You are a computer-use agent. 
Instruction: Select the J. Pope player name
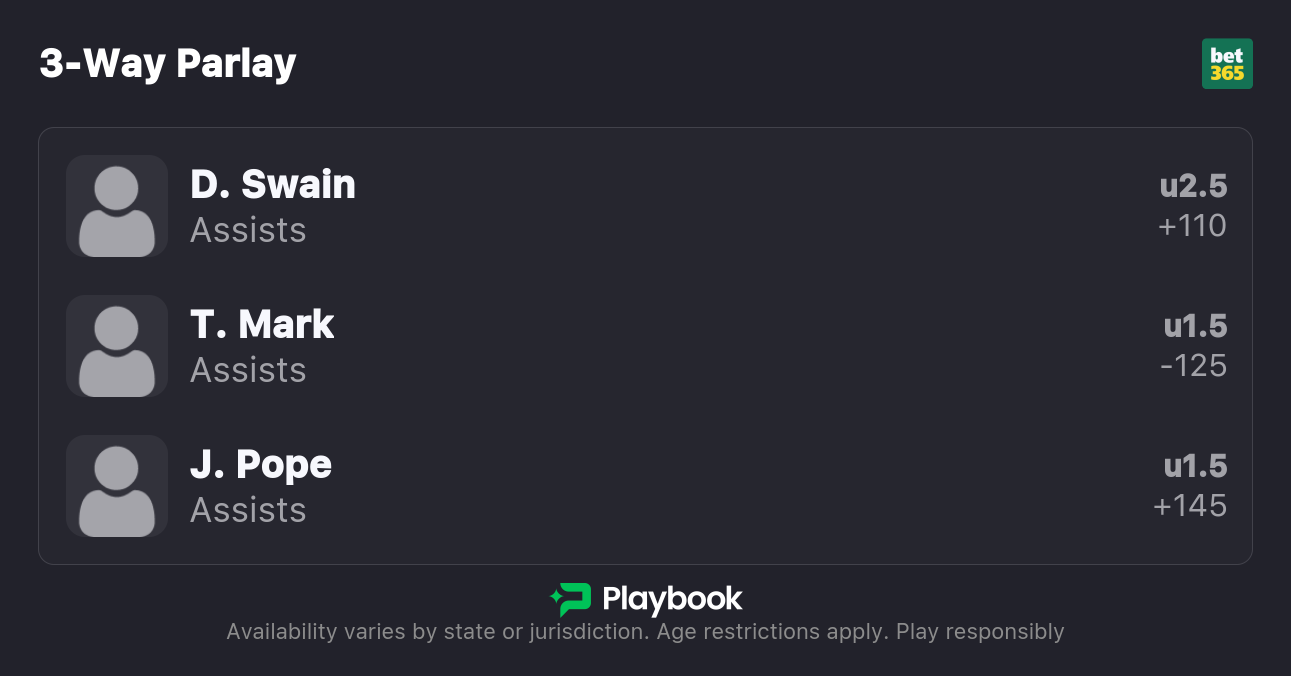coord(261,464)
